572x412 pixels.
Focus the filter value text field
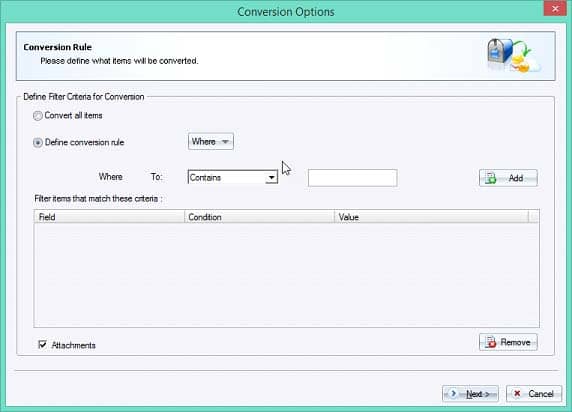(352, 178)
